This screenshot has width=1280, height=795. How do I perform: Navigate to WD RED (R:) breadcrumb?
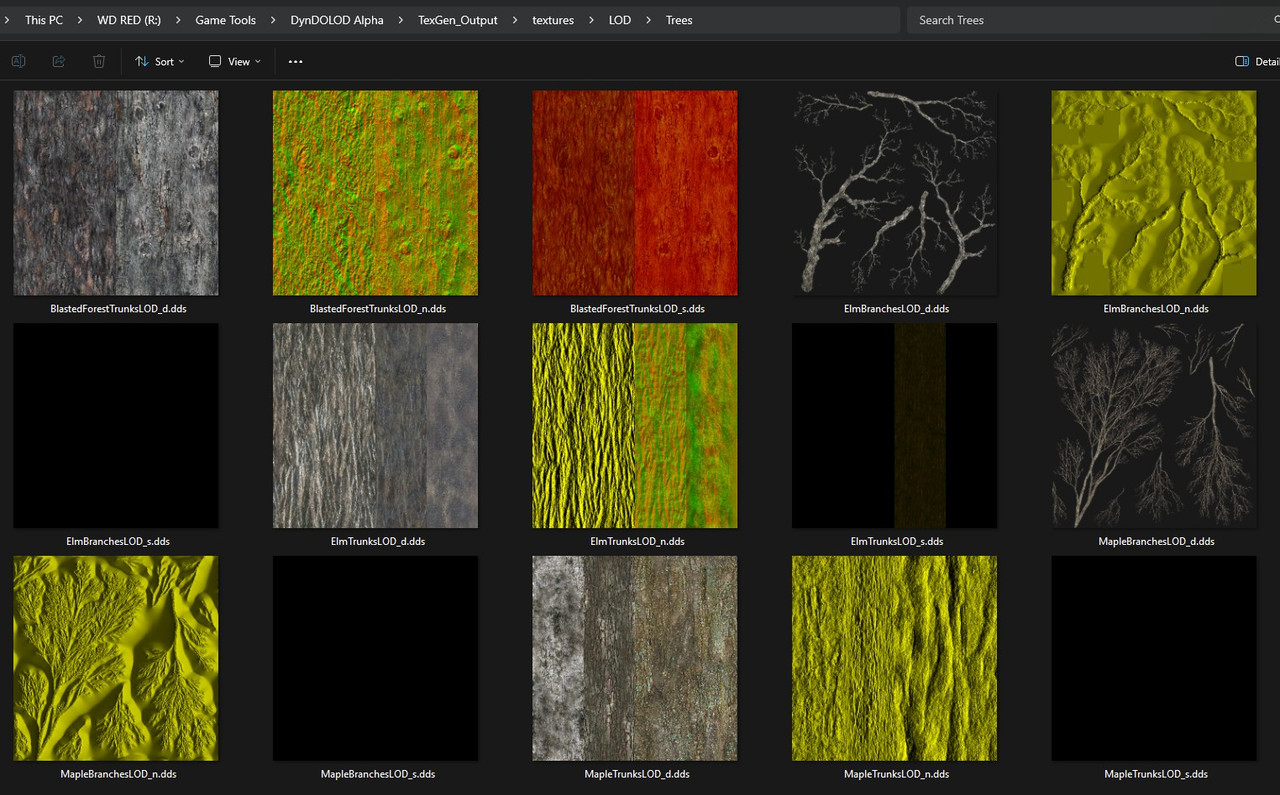coord(129,20)
